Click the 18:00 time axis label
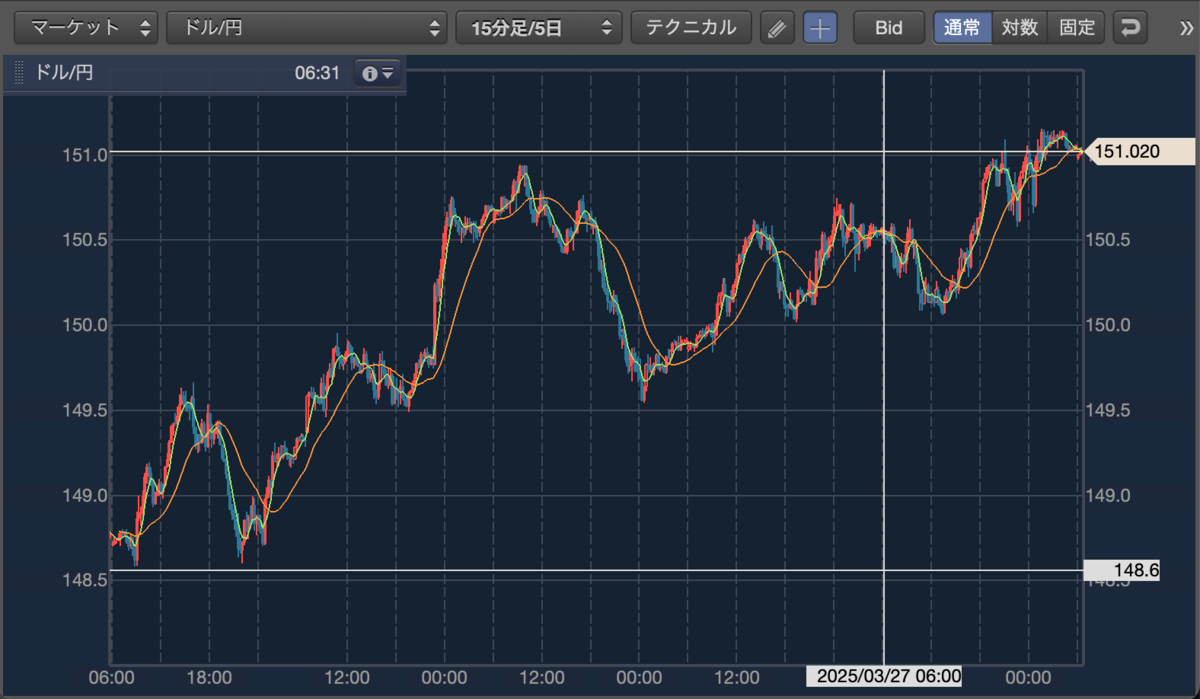Viewport: 1200px width, 699px height. tap(208, 676)
